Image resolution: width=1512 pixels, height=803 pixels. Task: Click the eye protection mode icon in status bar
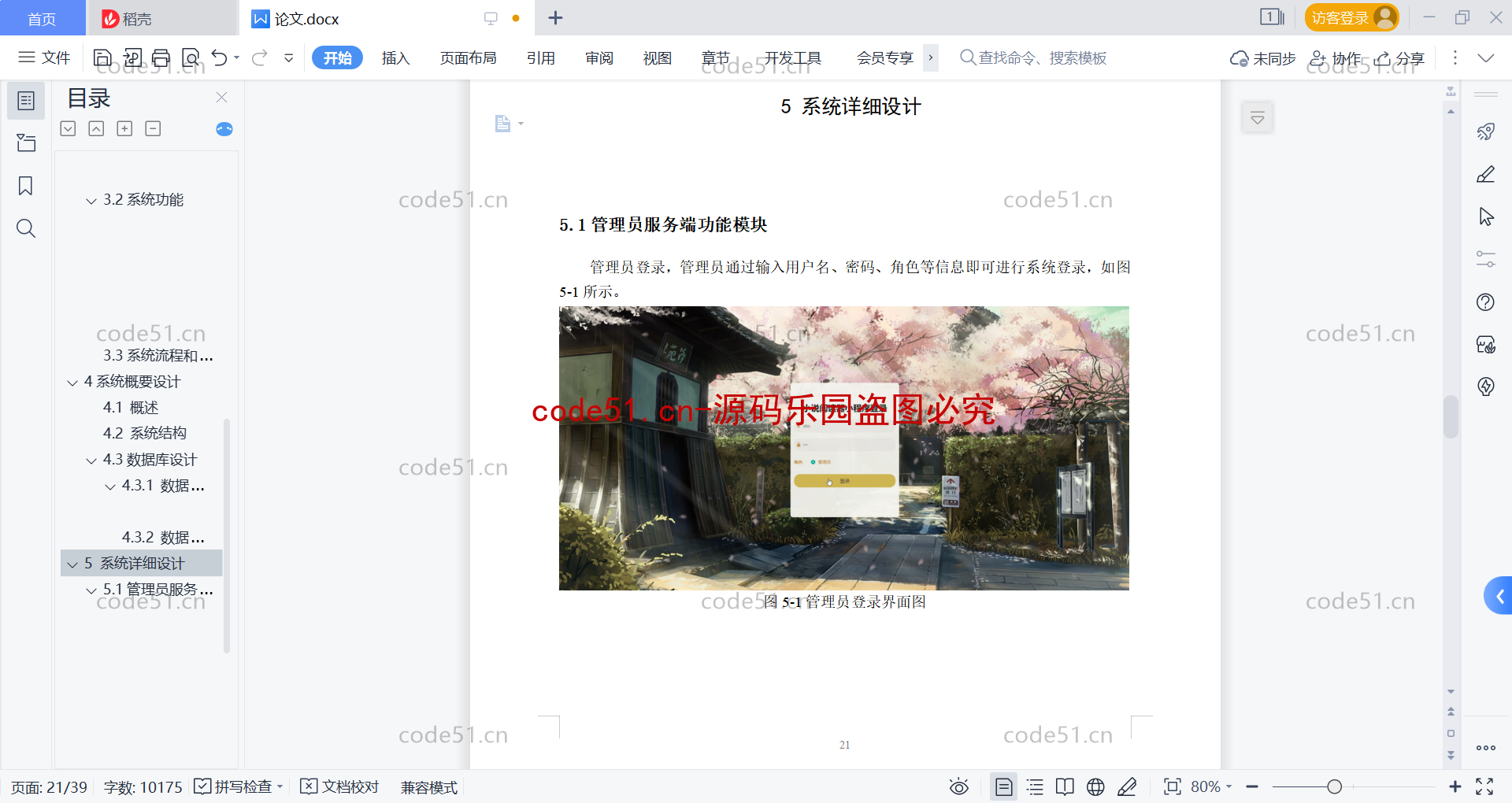pyautogui.click(x=958, y=786)
